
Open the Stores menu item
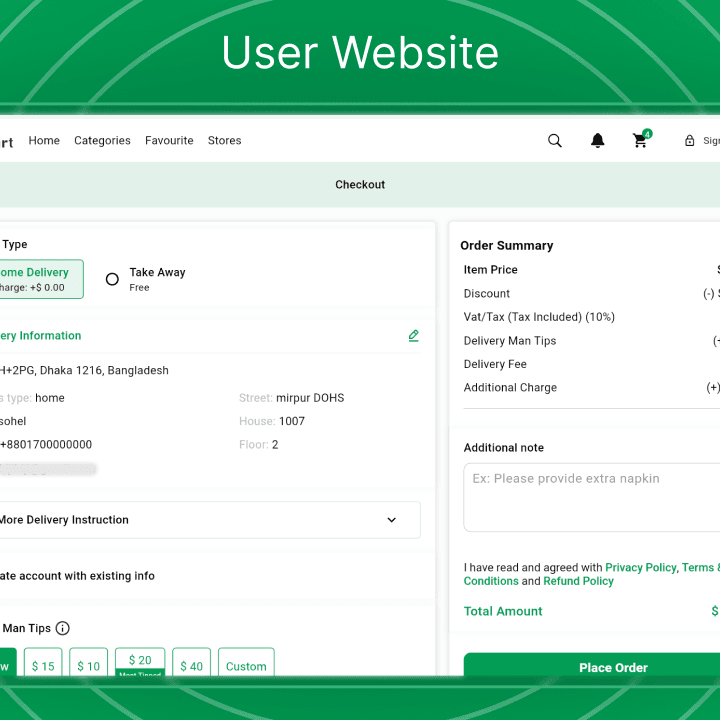pos(224,141)
